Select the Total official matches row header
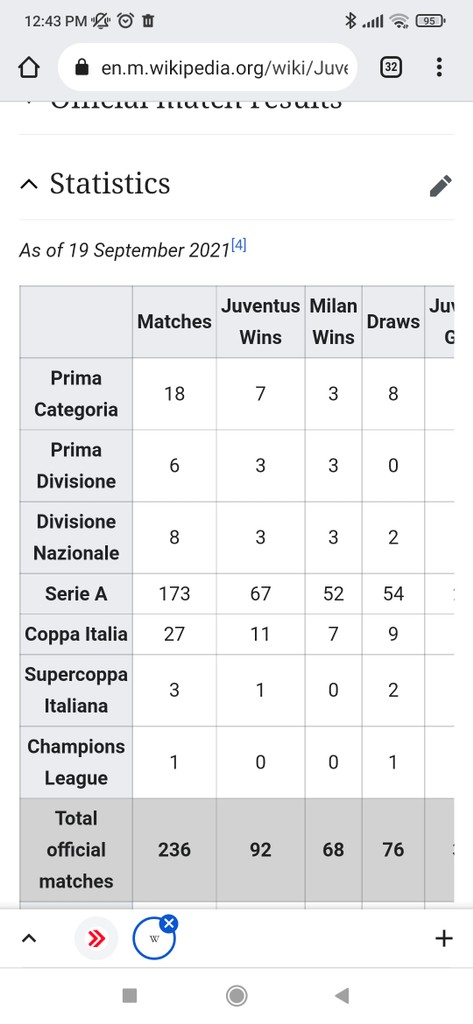Screen dimensions: 473x1024 (x=76, y=850)
